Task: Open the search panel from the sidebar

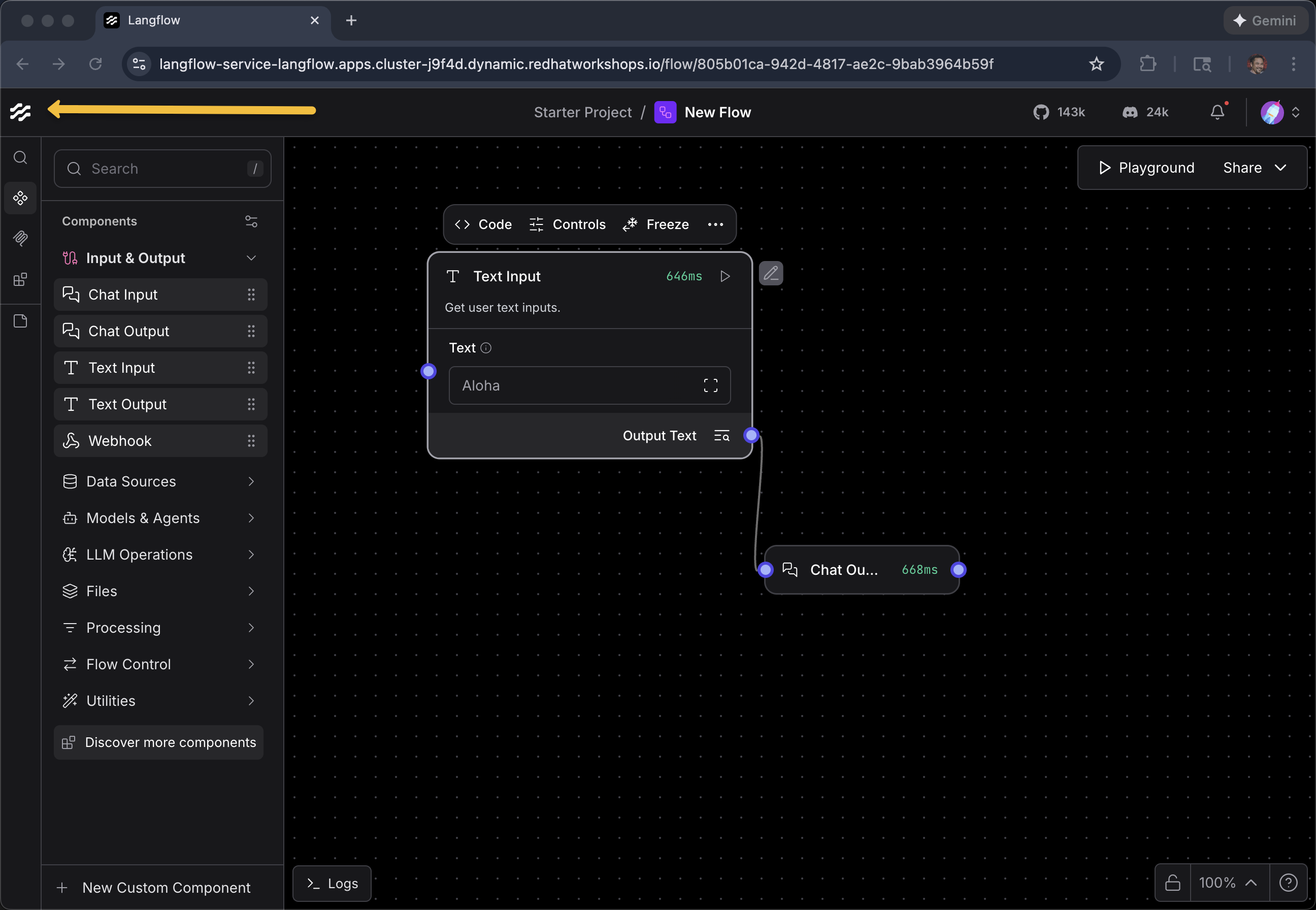Action: pos(20,157)
